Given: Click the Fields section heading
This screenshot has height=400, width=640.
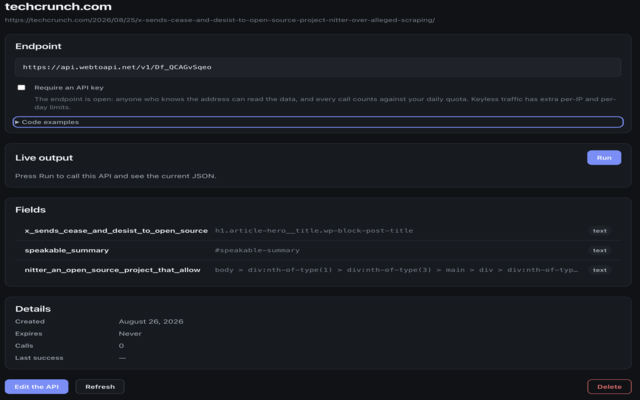Looking at the screenshot, I should (31, 209).
